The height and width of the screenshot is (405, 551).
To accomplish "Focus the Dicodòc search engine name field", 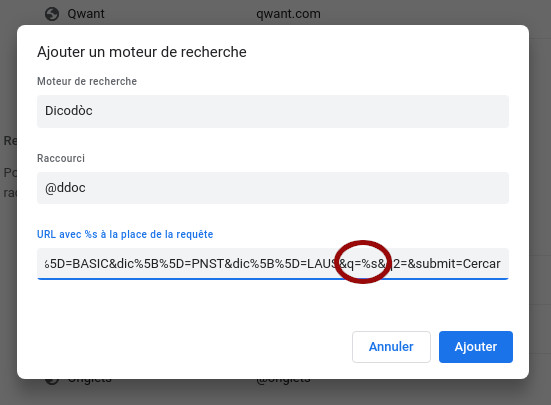I will click(x=273, y=111).
